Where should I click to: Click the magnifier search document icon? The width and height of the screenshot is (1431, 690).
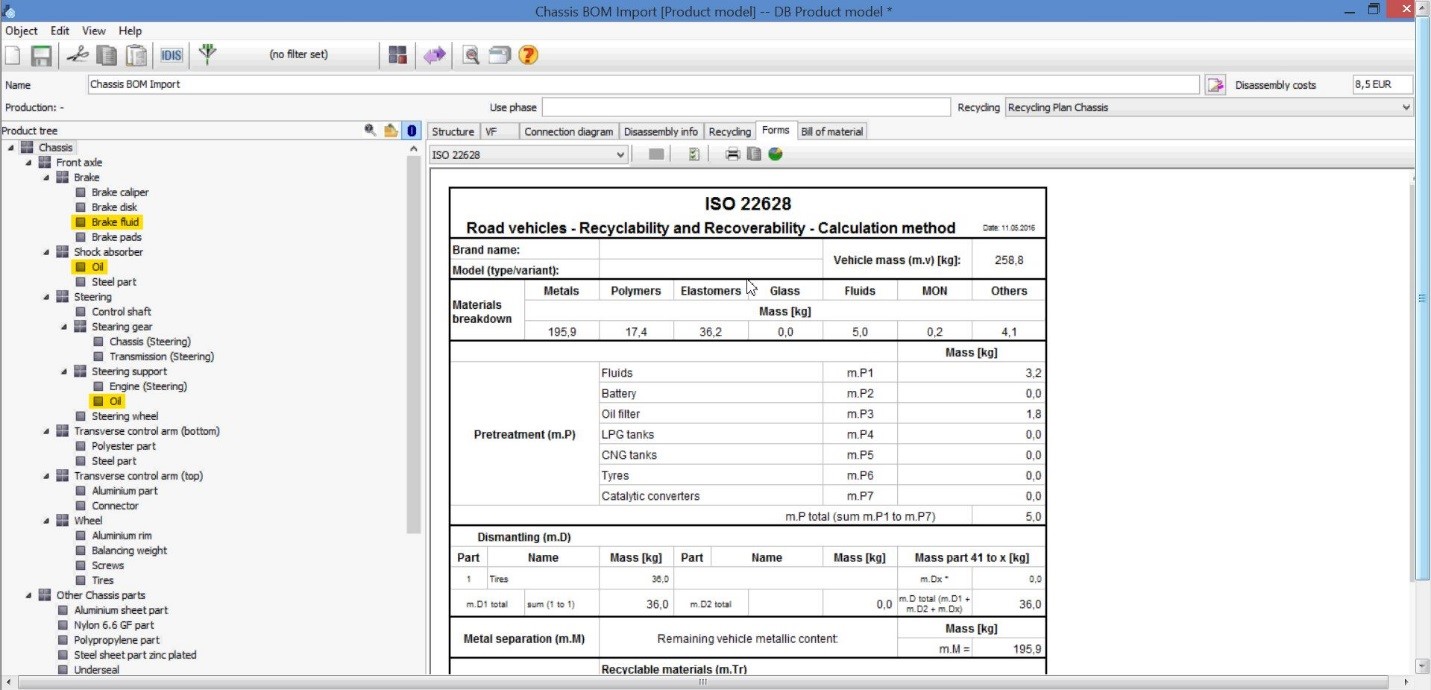(x=471, y=56)
